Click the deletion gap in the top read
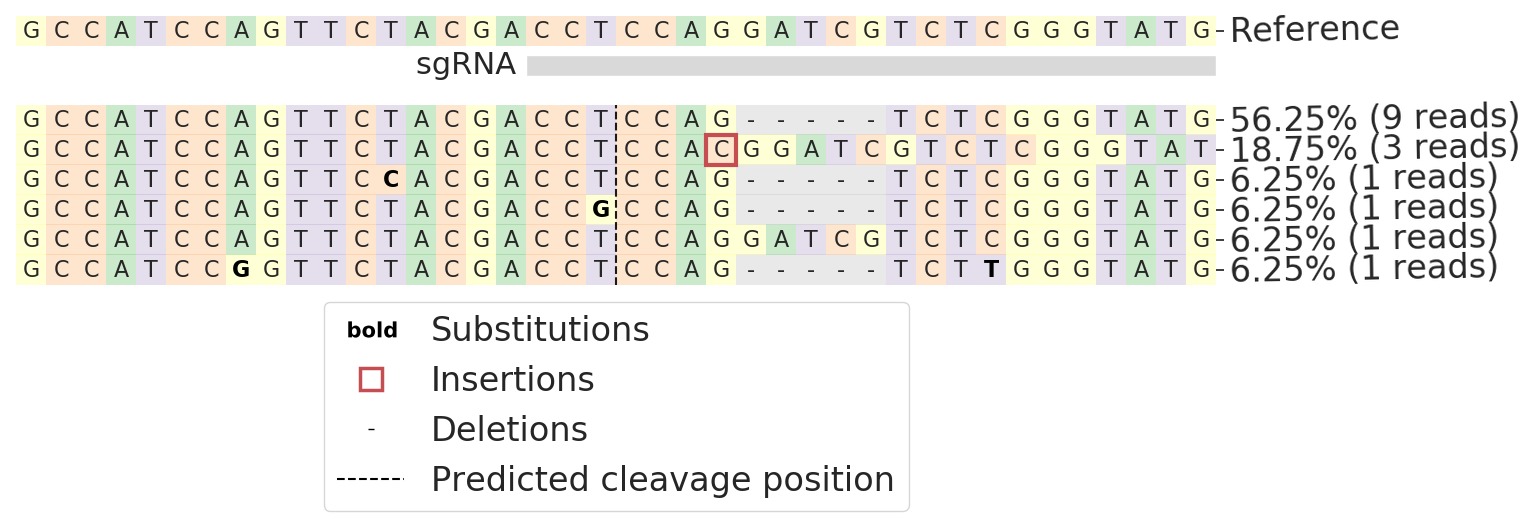The image size is (1530, 521). point(811,120)
